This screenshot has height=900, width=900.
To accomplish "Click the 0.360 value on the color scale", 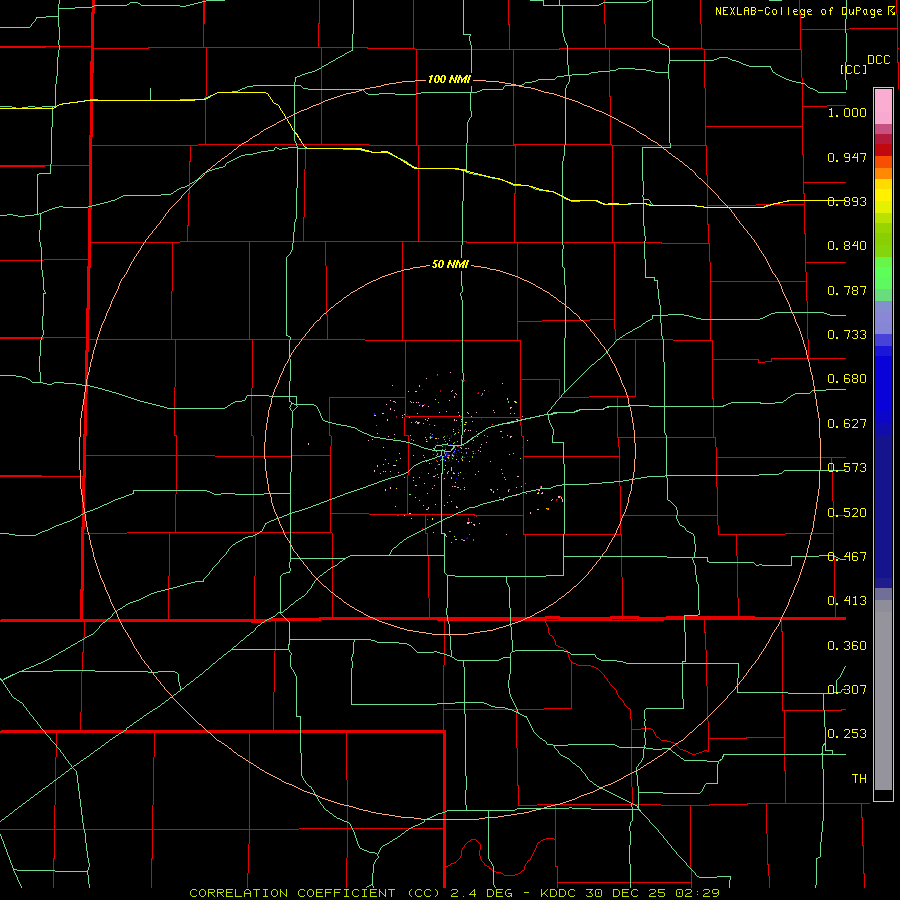I will pyautogui.click(x=847, y=646).
